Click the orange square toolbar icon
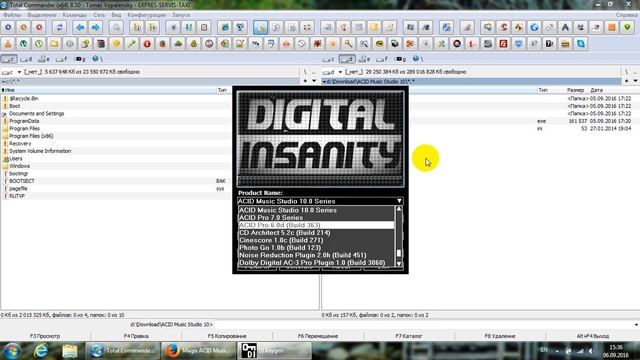Viewport: 640px width, 360px height. (612, 27)
